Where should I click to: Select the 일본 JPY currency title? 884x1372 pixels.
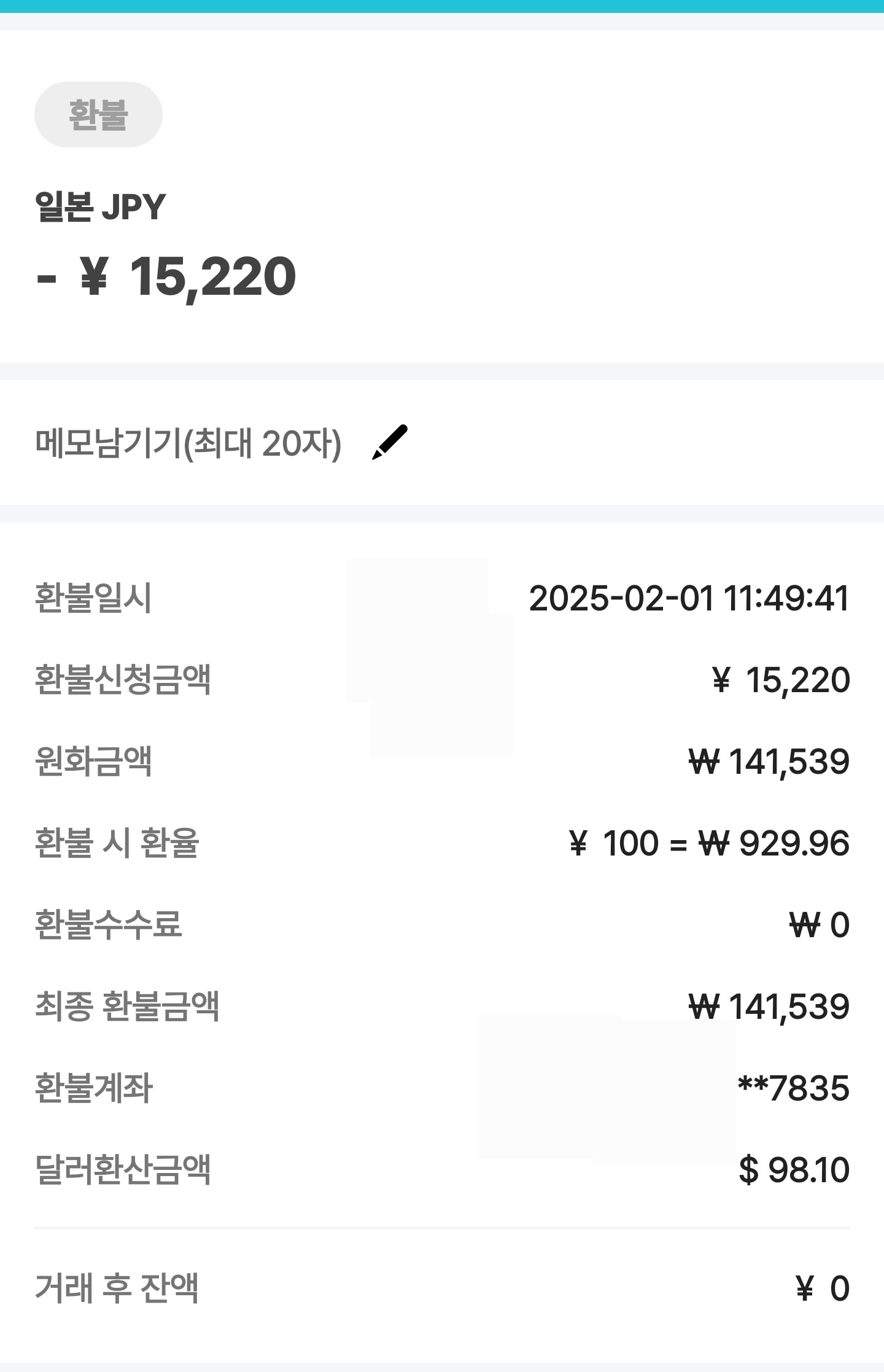click(x=100, y=207)
